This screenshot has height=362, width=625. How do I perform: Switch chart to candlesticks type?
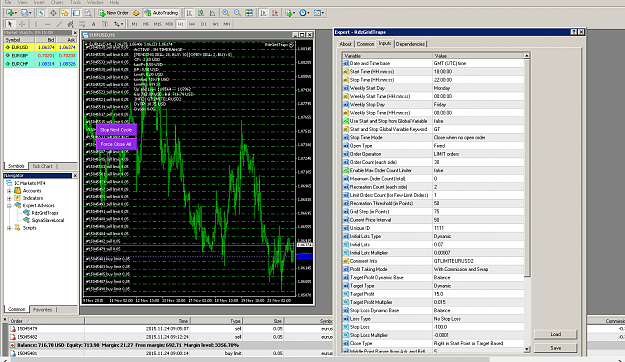click(201, 13)
